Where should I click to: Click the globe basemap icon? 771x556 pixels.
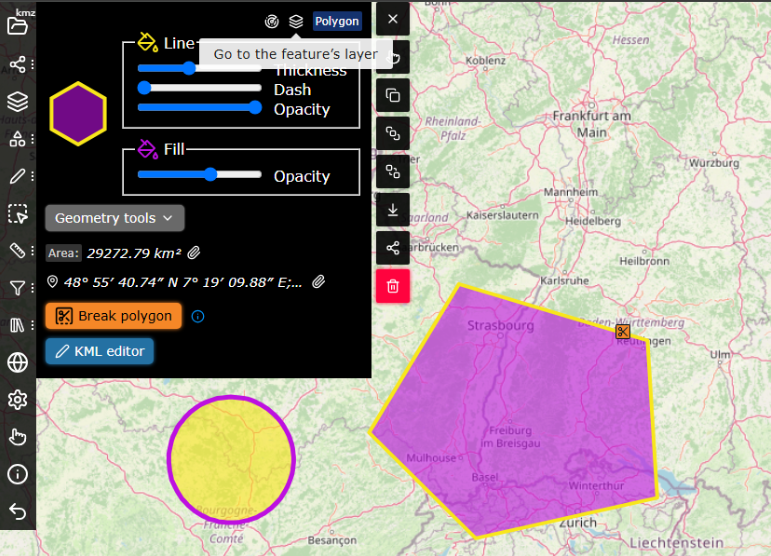coord(17,363)
